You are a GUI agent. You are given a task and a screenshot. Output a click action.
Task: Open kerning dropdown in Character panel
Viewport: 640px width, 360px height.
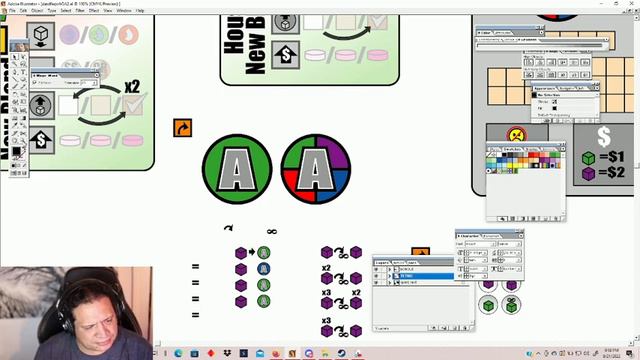pos(485,260)
